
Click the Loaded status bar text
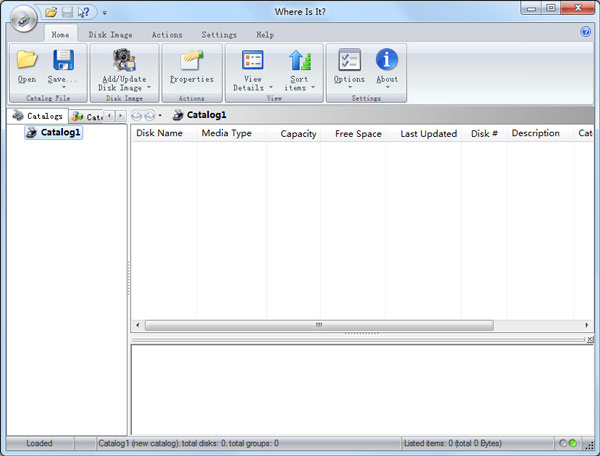coord(39,443)
